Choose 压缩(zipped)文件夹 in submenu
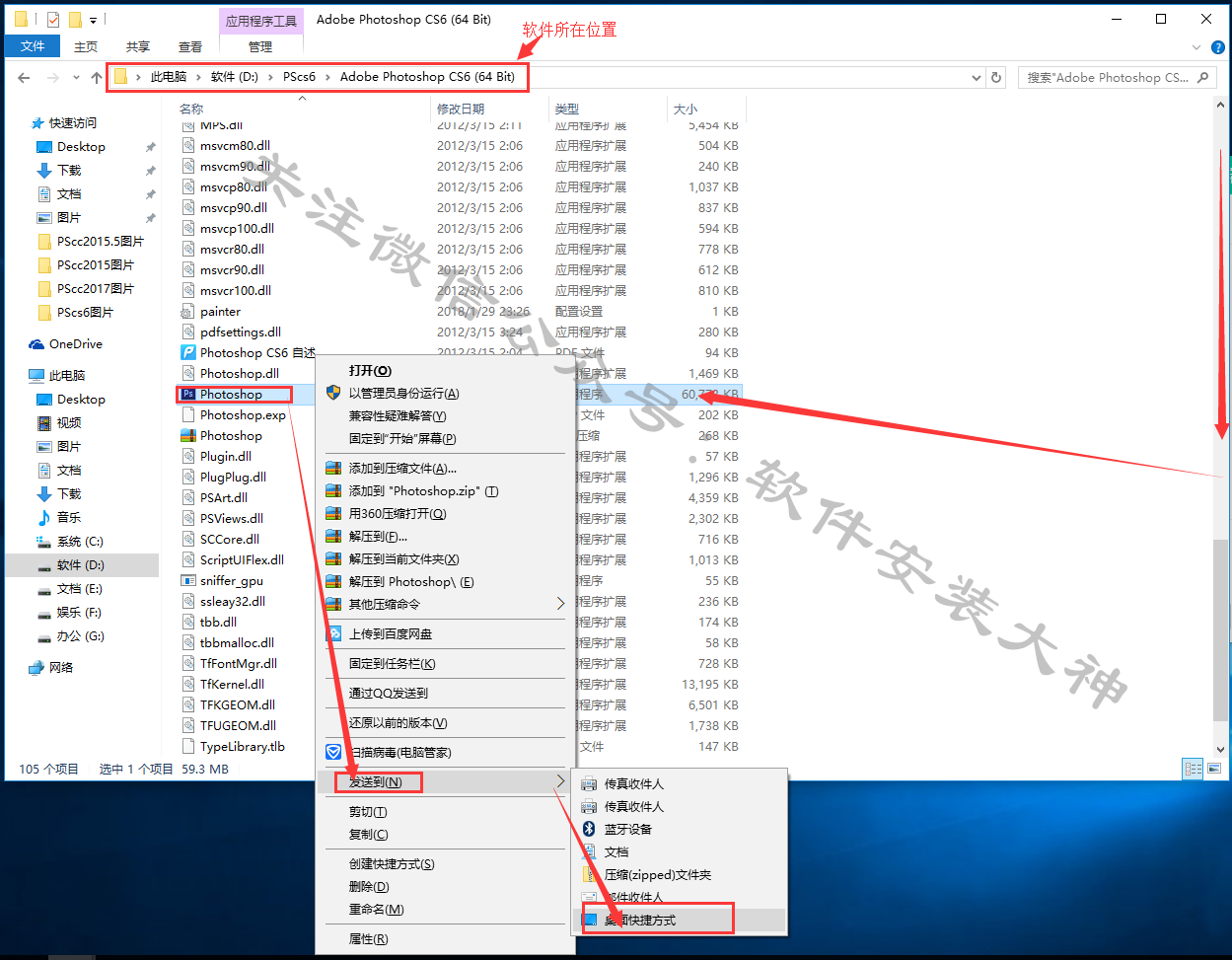This screenshot has height=960, width=1232. click(x=680, y=874)
